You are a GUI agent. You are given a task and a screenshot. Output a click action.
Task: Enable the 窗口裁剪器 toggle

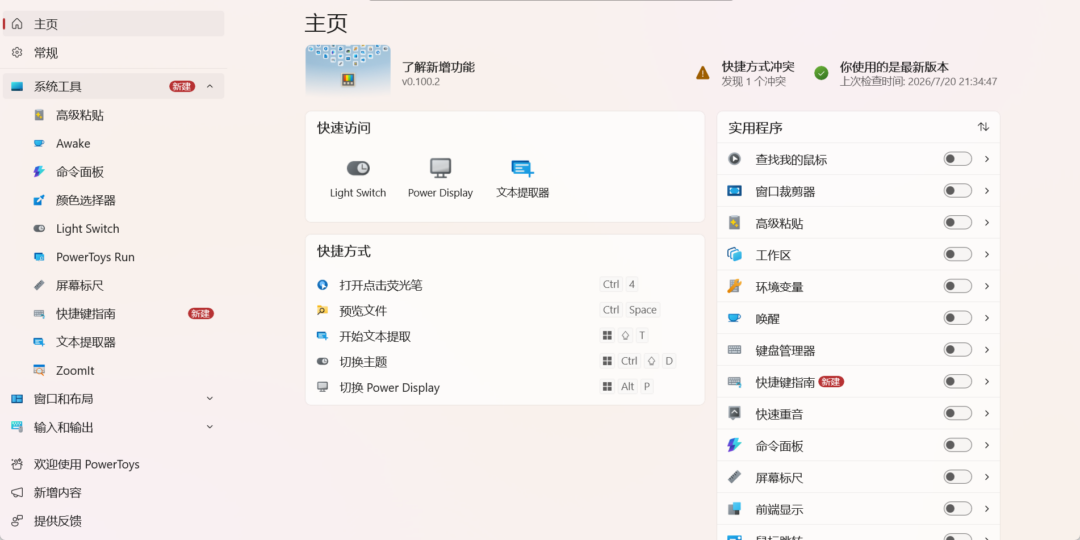coord(957,191)
